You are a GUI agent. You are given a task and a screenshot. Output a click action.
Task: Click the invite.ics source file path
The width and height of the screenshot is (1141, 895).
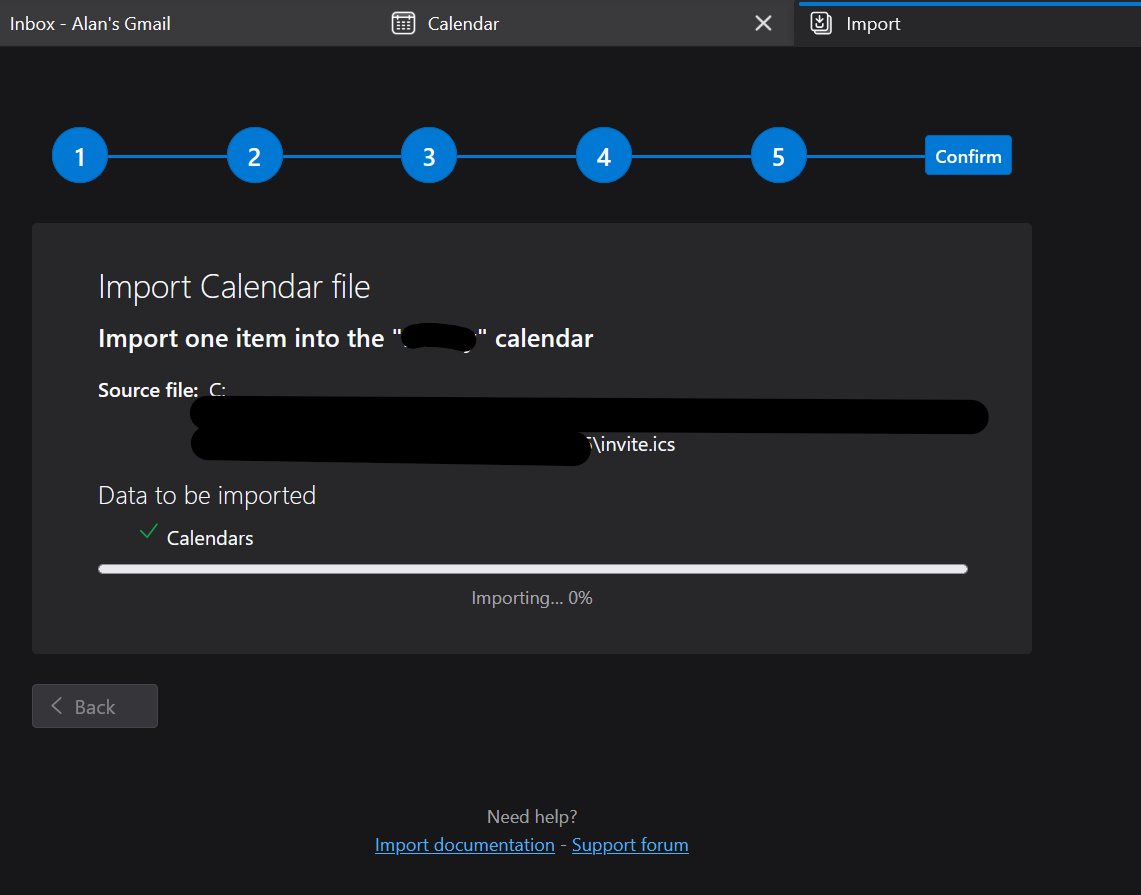(633, 445)
